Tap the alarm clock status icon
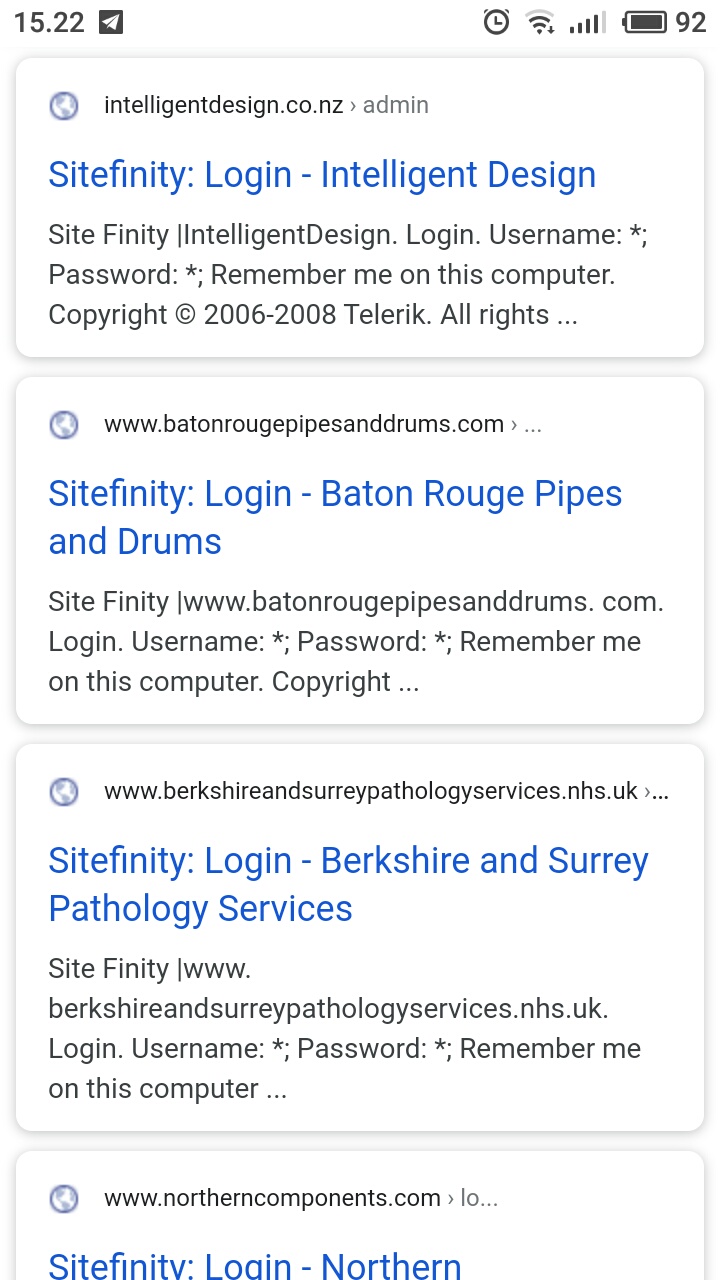The height and width of the screenshot is (1280, 720). [x=496, y=22]
